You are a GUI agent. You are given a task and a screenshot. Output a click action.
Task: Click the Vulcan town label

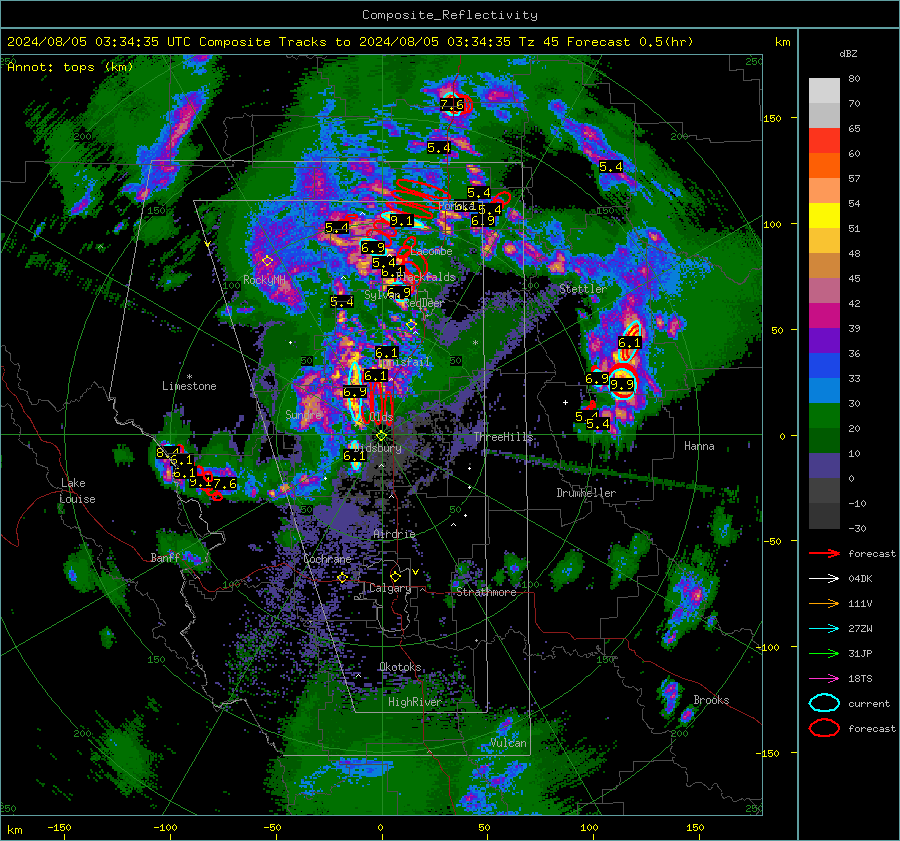(508, 743)
